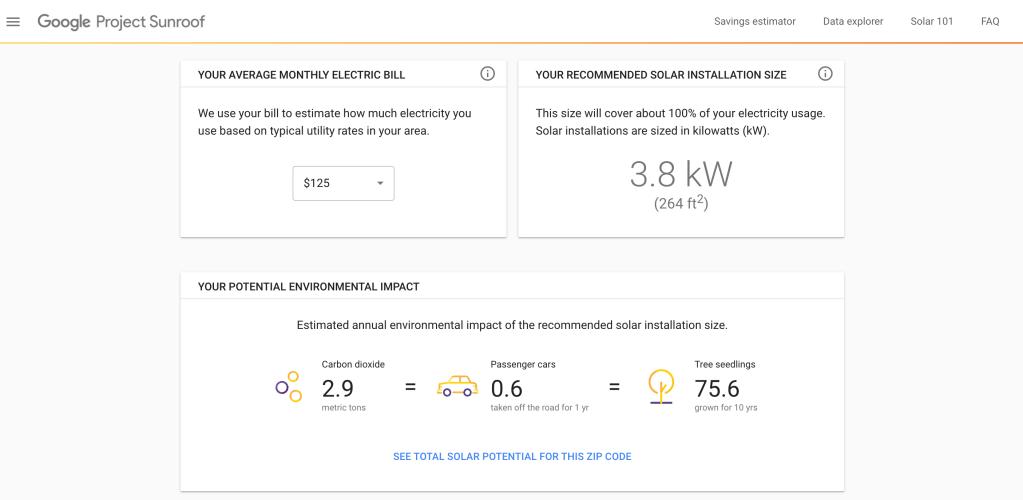1023x500 pixels.
Task: Click the 3.8 kW installation size value
Action: [x=681, y=175]
